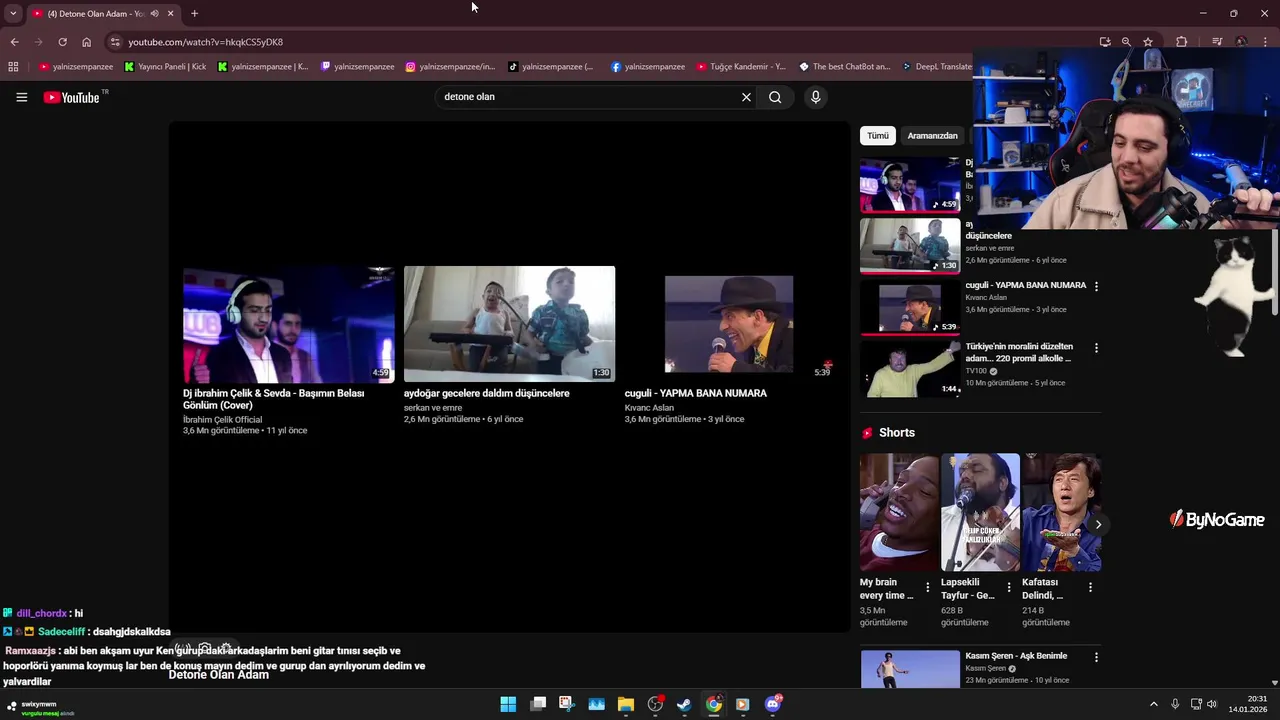Open the İbrahim Çelik Official channel name

point(222,420)
